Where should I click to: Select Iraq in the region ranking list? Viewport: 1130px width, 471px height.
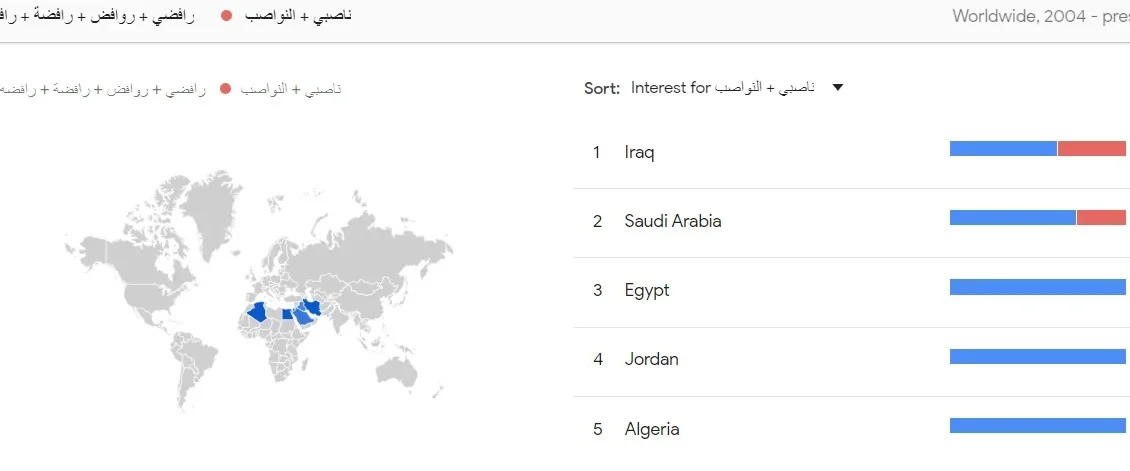click(639, 152)
